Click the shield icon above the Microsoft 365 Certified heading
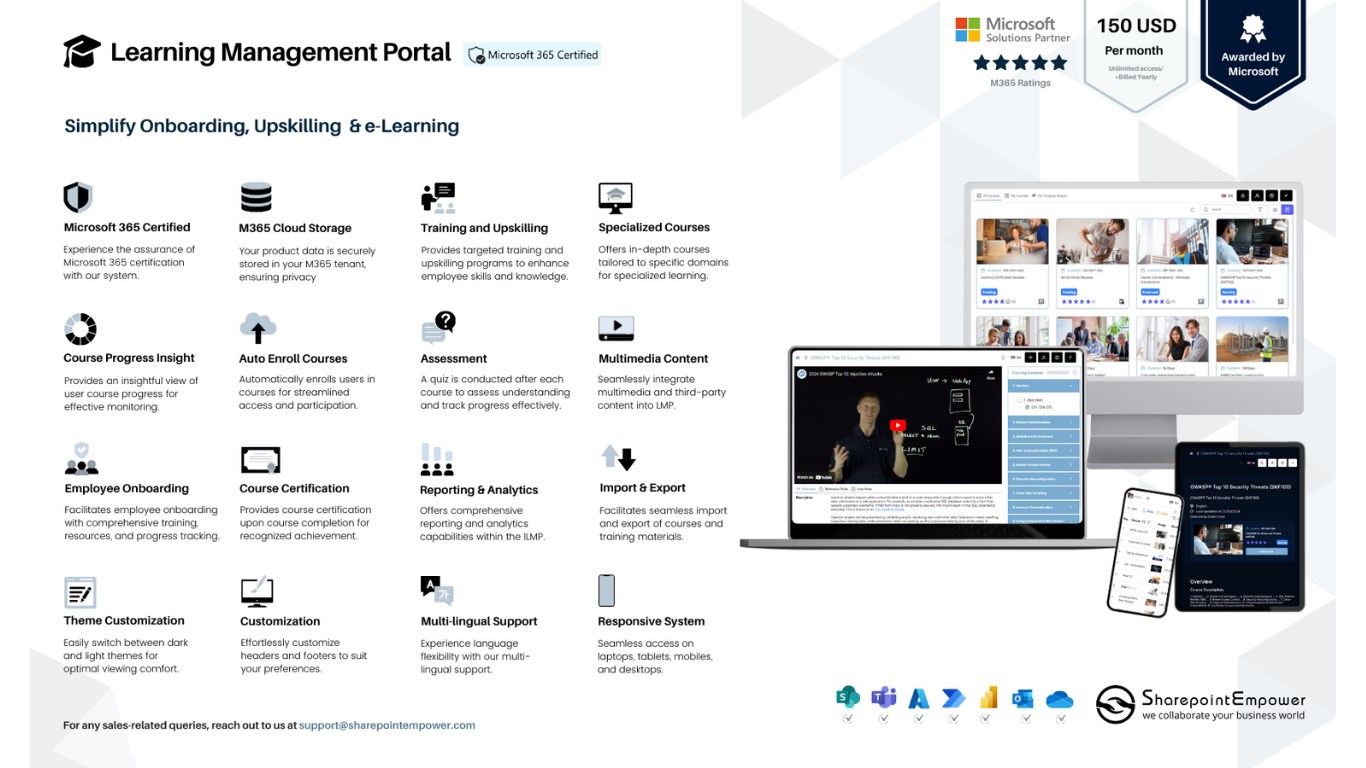1366x768 pixels. click(x=77, y=197)
